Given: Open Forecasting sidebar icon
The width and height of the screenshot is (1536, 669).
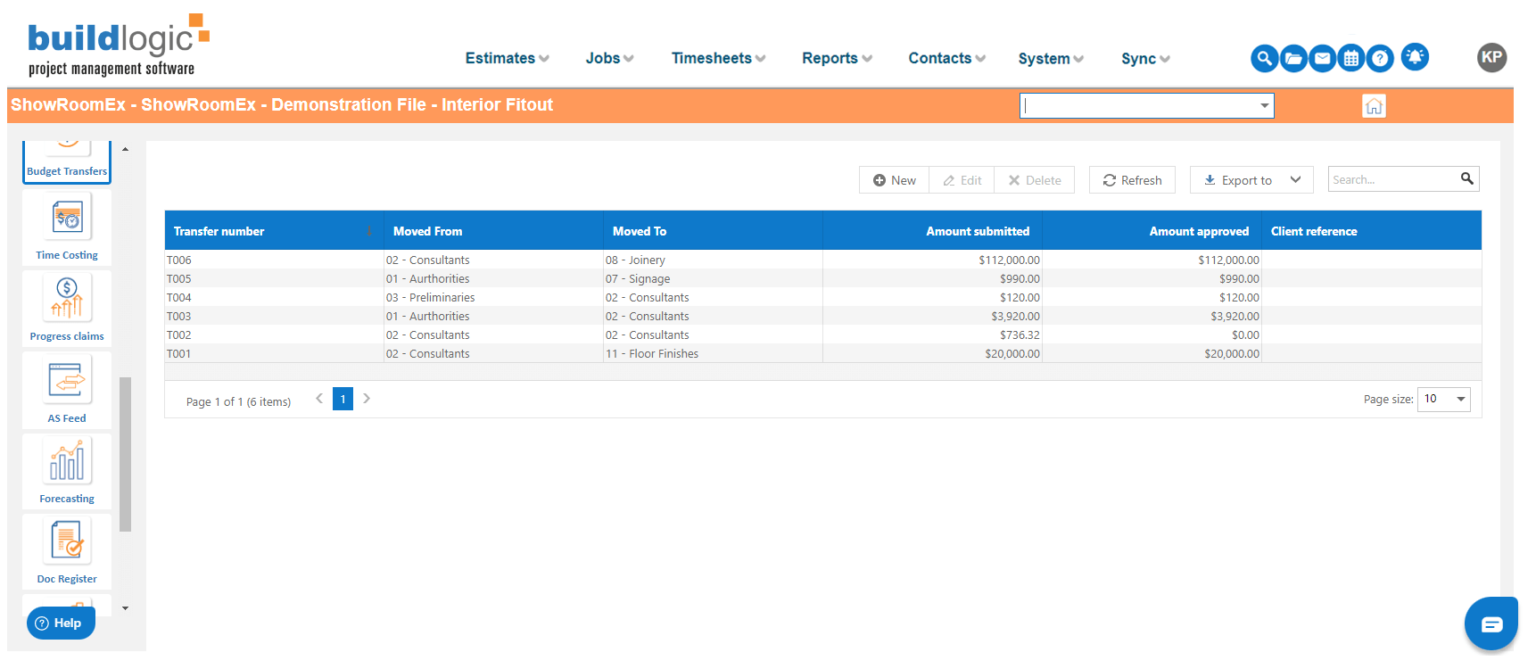Looking at the screenshot, I should point(67,471).
